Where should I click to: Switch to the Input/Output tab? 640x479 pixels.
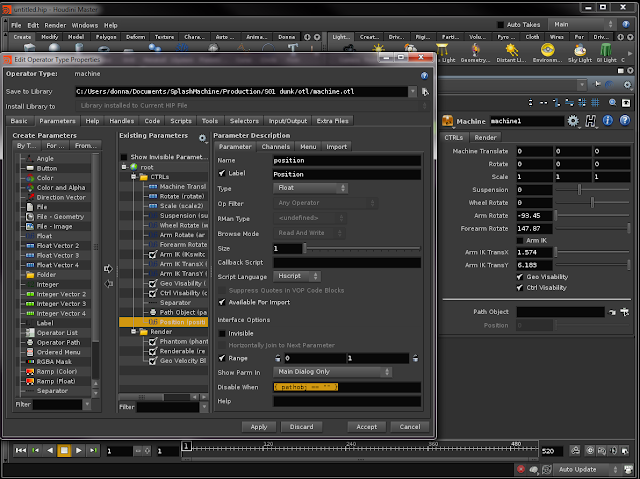point(288,121)
